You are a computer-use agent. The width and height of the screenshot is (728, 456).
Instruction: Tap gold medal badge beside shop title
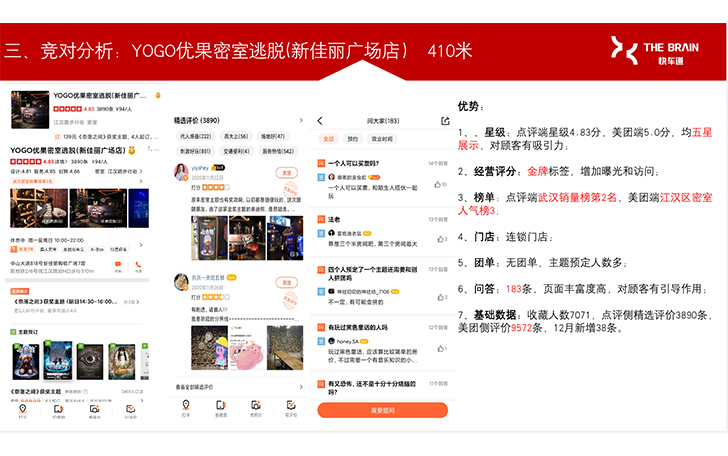[132, 150]
